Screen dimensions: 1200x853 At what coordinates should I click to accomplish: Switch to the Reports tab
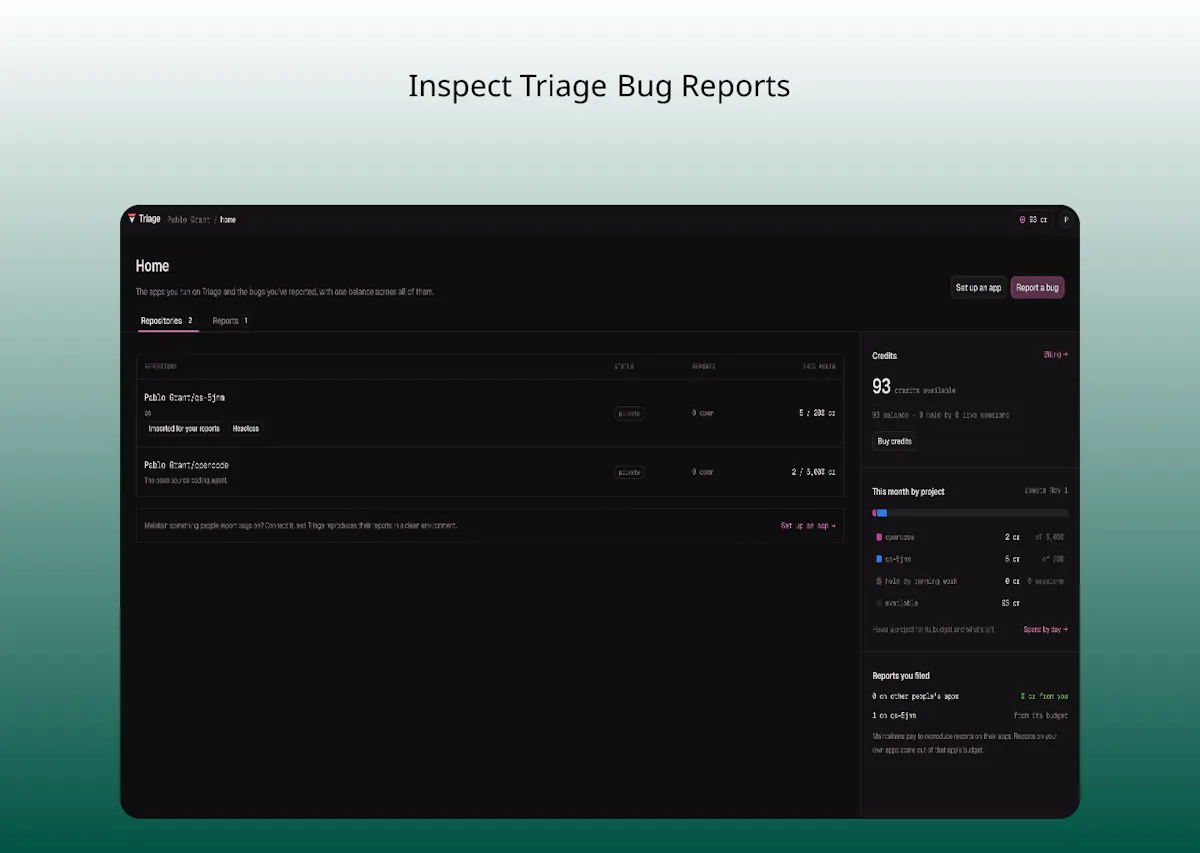pyautogui.click(x=230, y=321)
